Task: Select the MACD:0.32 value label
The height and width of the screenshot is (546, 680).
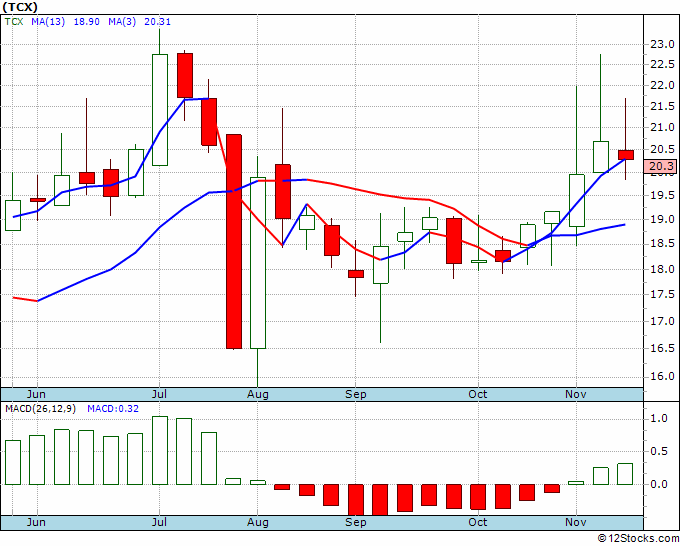Action: (x=113, y=409)
